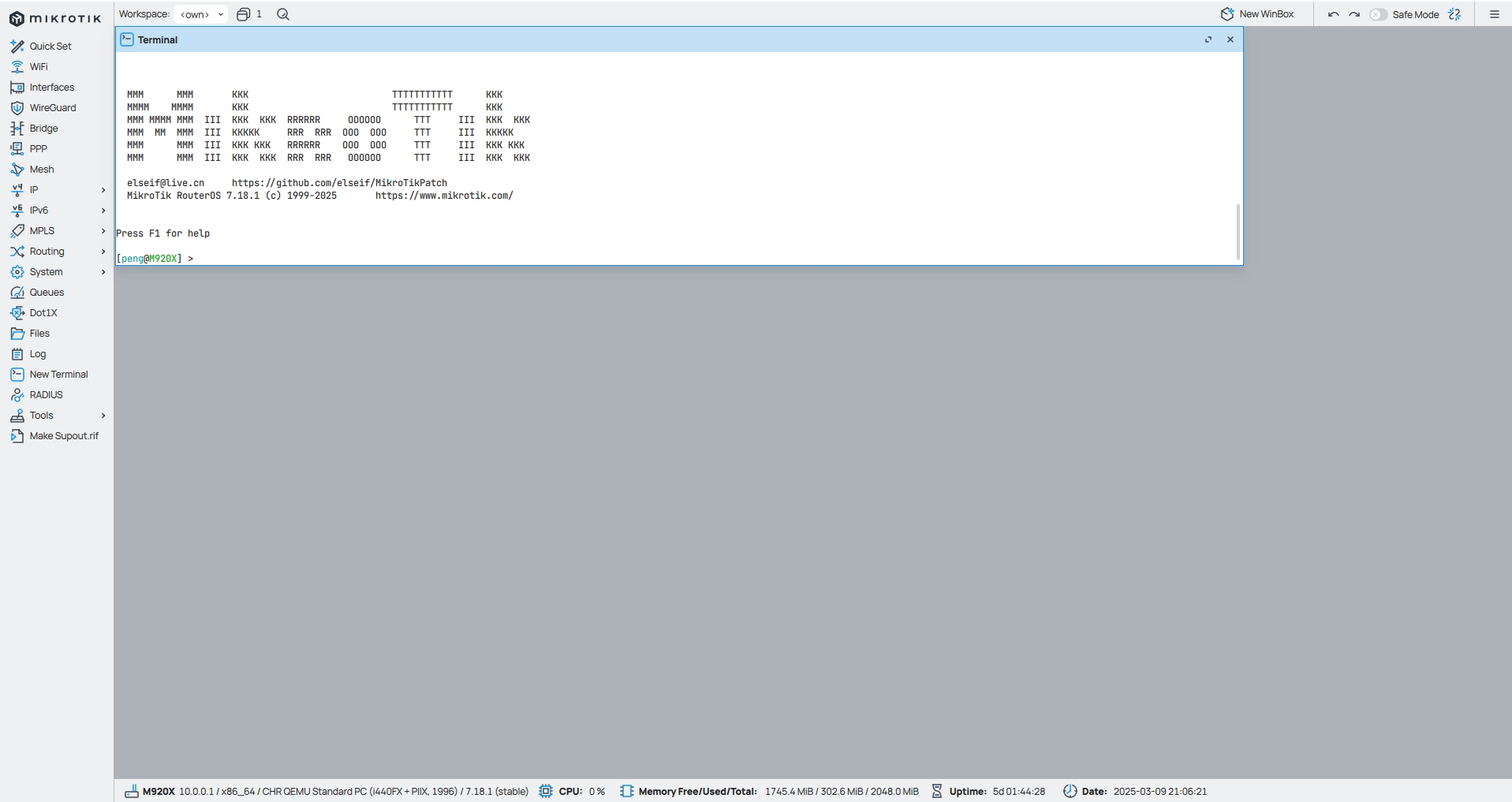Click the New WinBox button

coord(1257,14)
